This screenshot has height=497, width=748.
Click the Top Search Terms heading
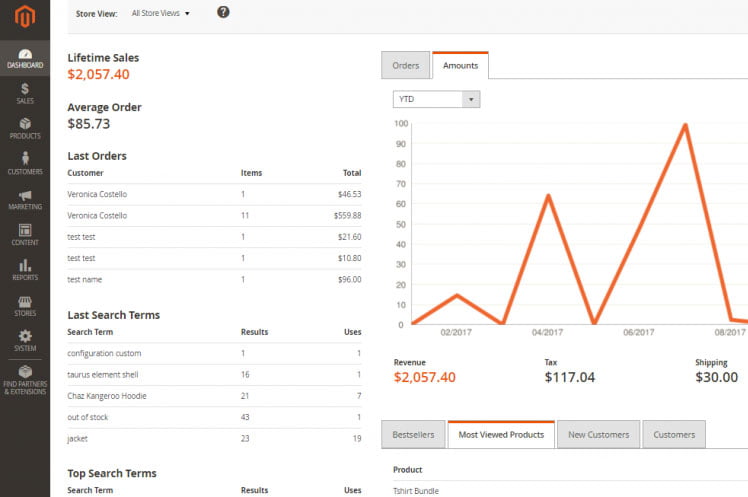click(112, 474)
